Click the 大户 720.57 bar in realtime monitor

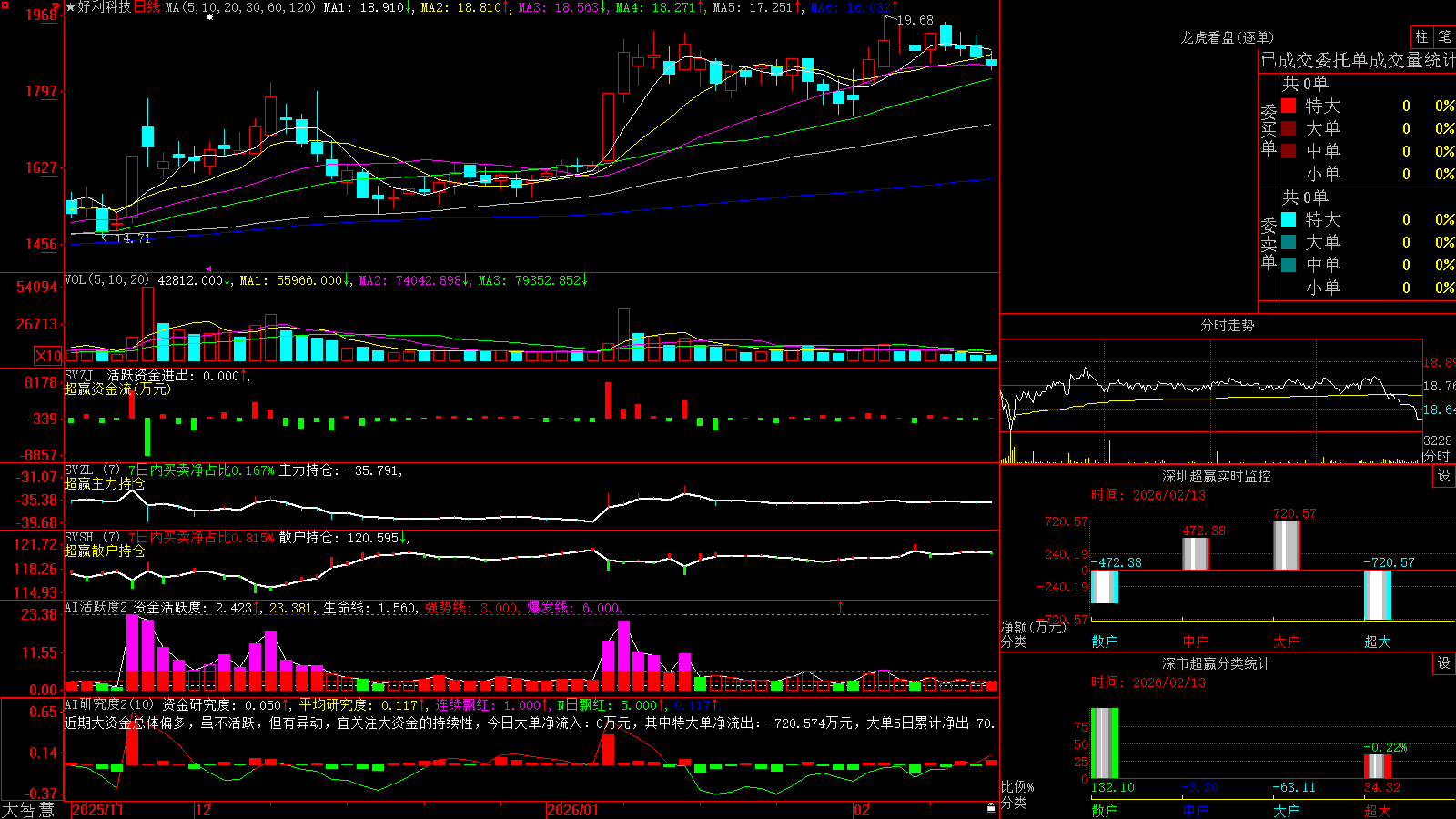pos(1287,546)
